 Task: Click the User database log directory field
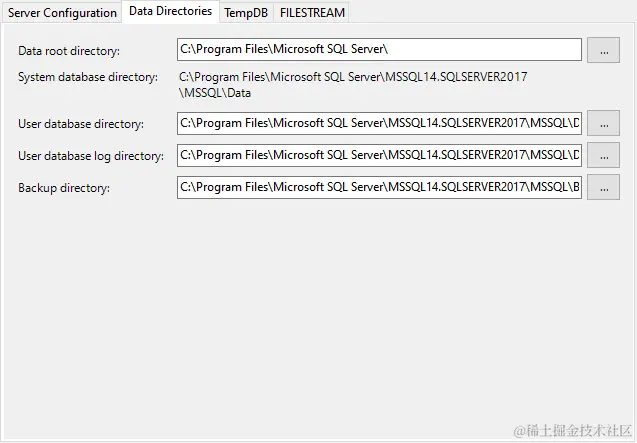tap(379, 155)
